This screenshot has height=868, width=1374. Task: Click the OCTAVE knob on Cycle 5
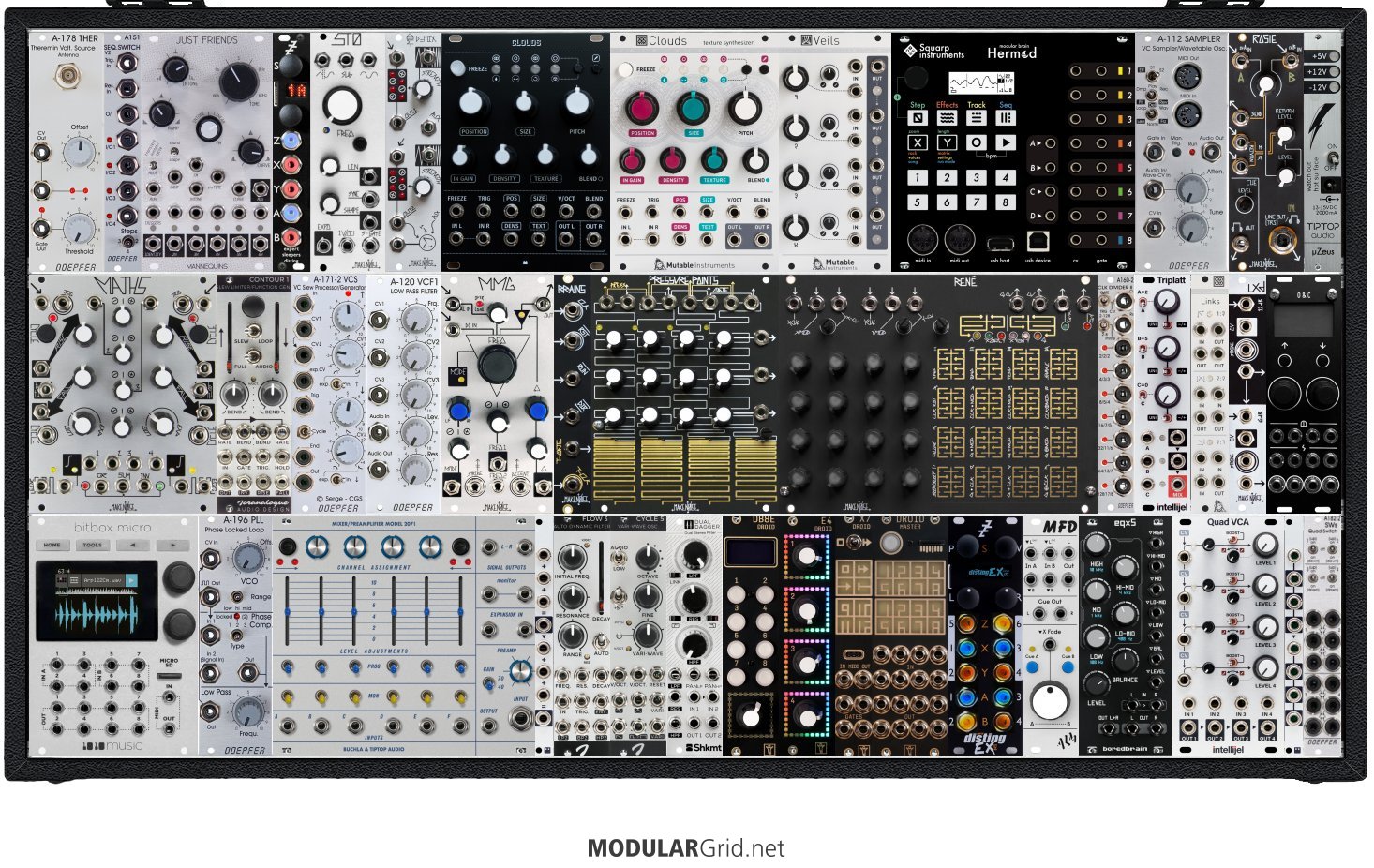point(647,558)
